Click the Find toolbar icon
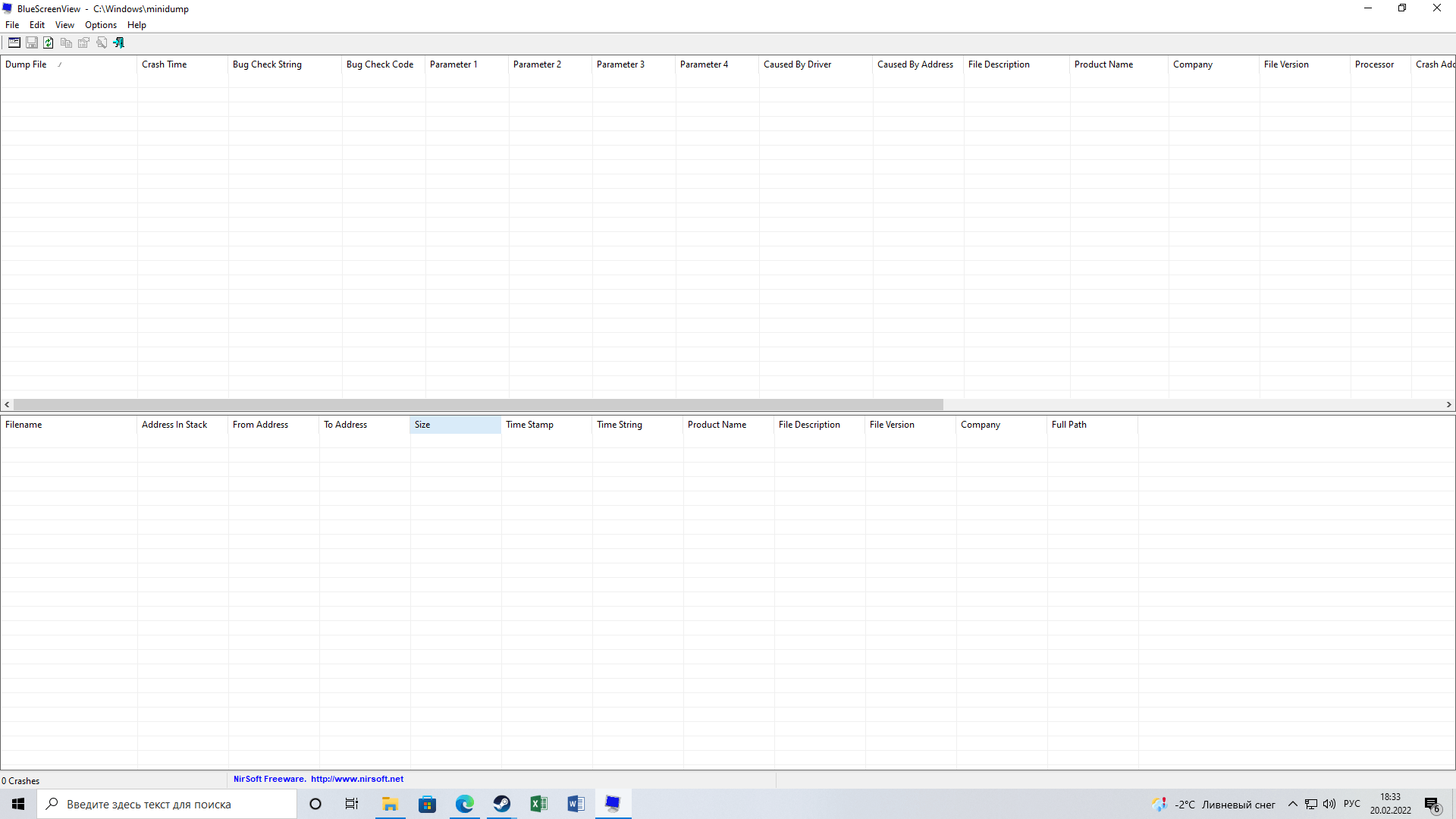This screenshot has height=819, width=1456. click(101, 42)
